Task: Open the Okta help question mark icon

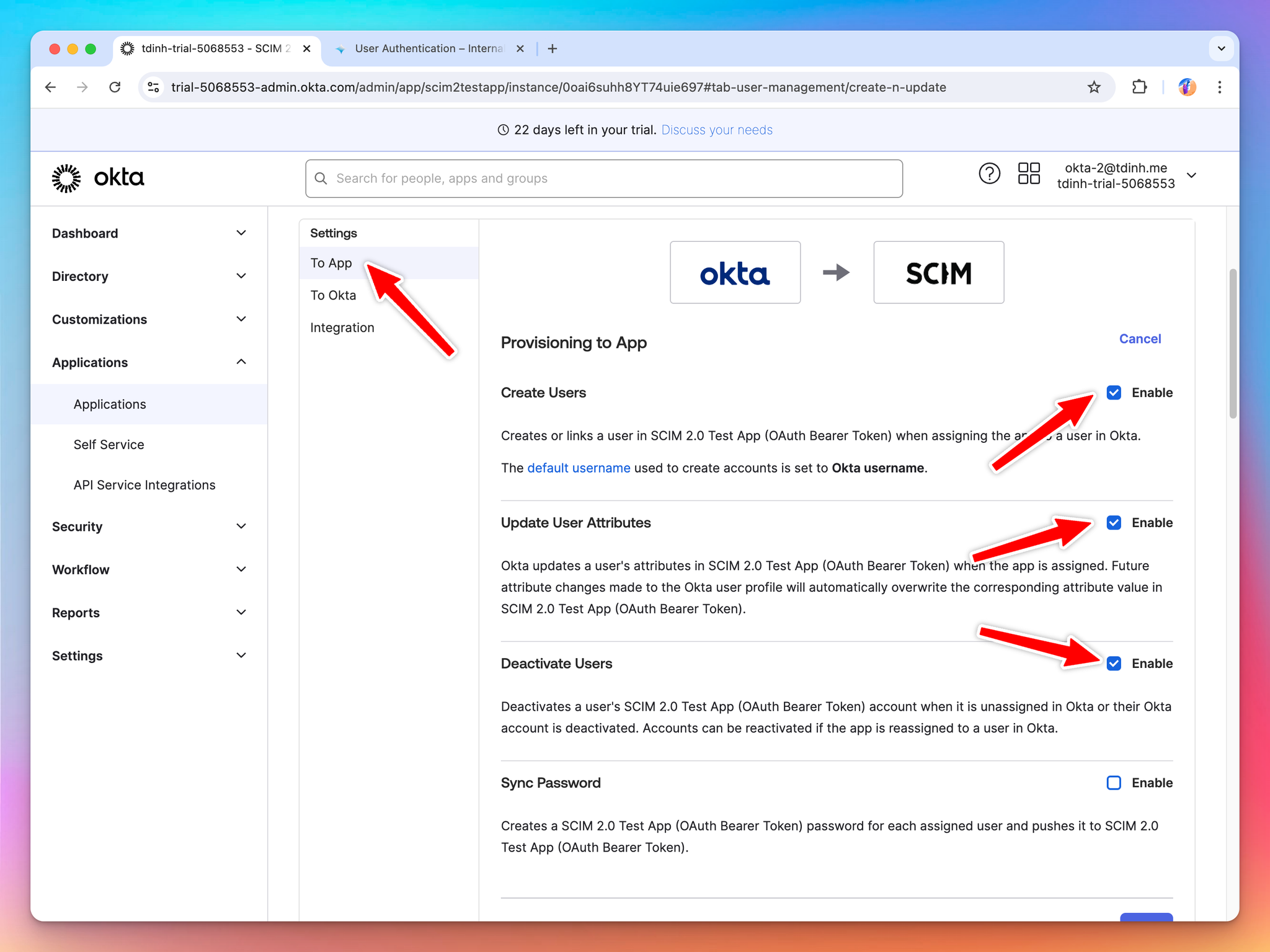Action: 989,174
